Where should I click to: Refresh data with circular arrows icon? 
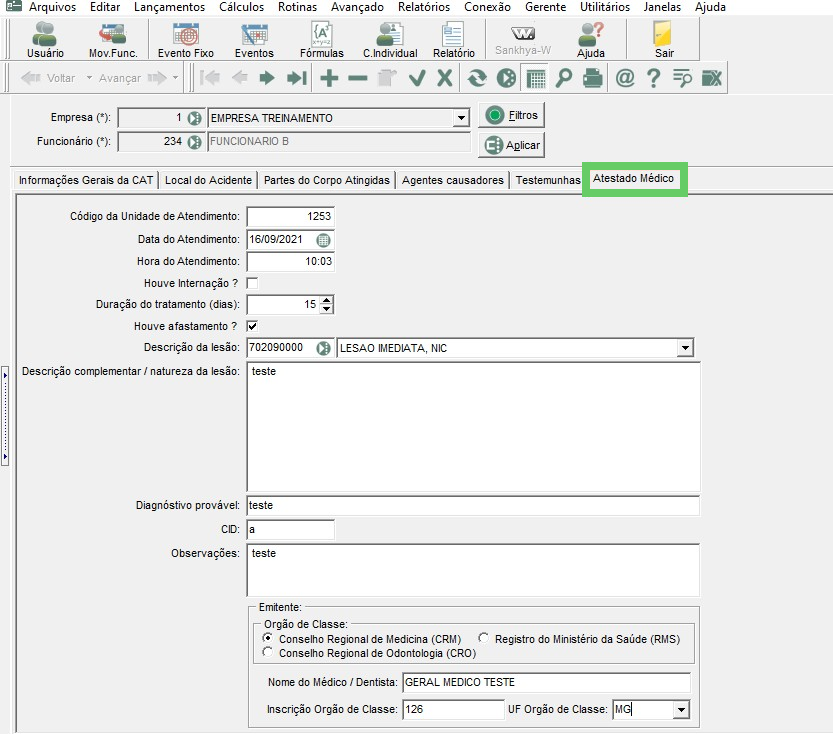coord(477,78)
